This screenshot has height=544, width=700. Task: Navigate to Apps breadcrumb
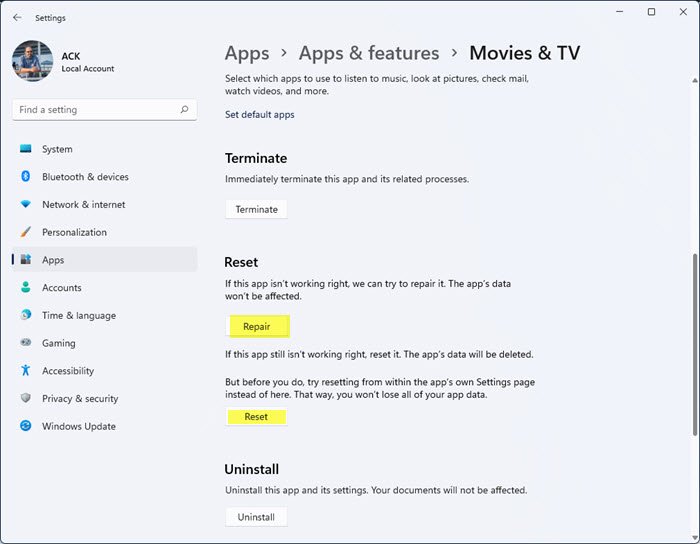coord(247,53)
